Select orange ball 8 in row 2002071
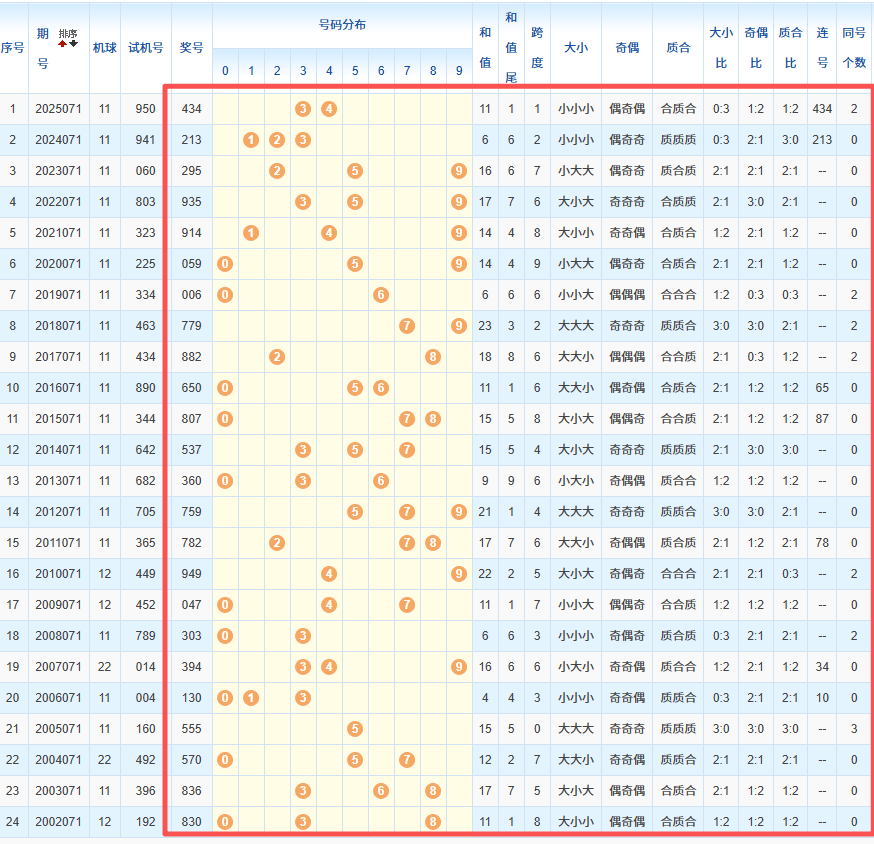This screenshot has width=874, height=844. [433, 822]
